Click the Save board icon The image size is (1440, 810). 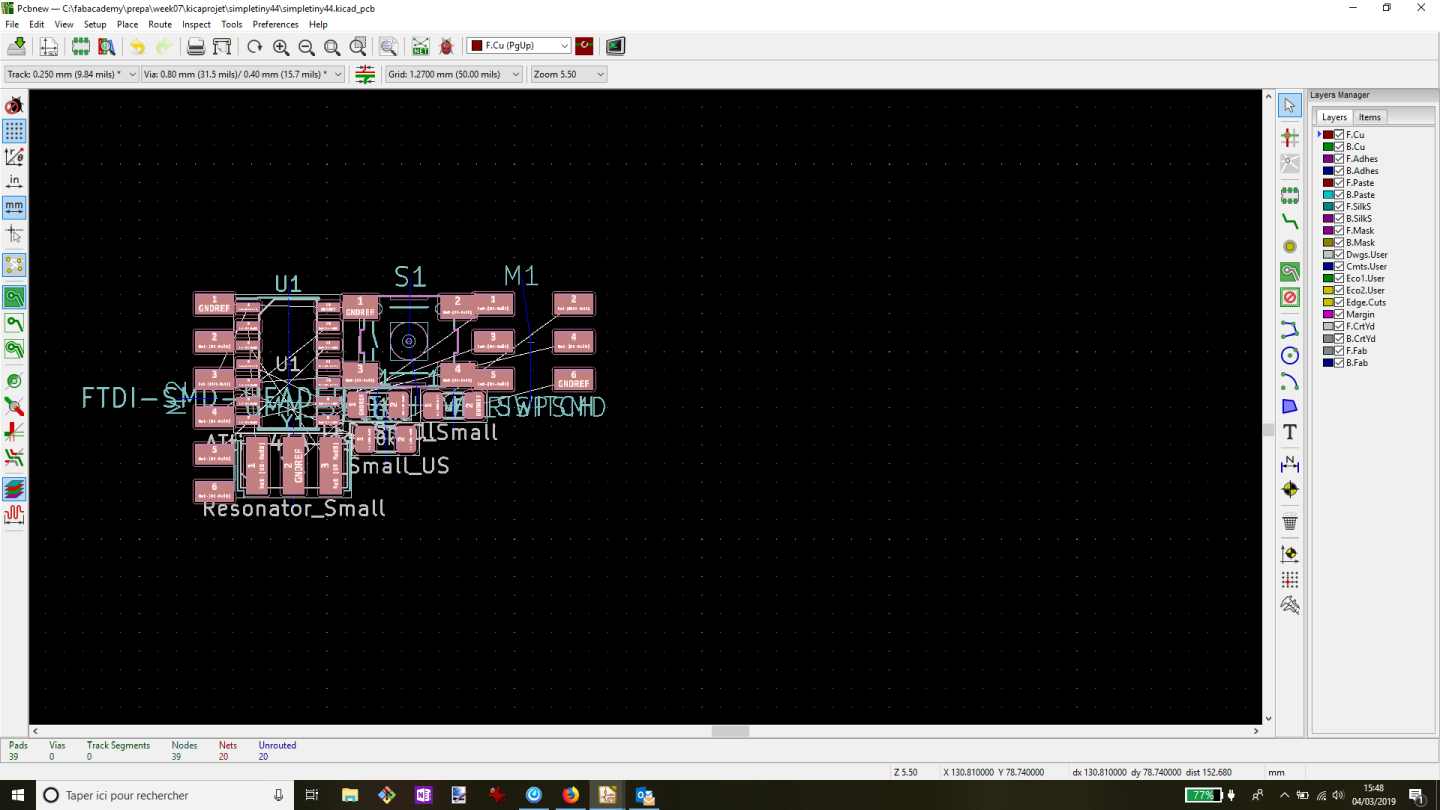[x=17, y=46]
